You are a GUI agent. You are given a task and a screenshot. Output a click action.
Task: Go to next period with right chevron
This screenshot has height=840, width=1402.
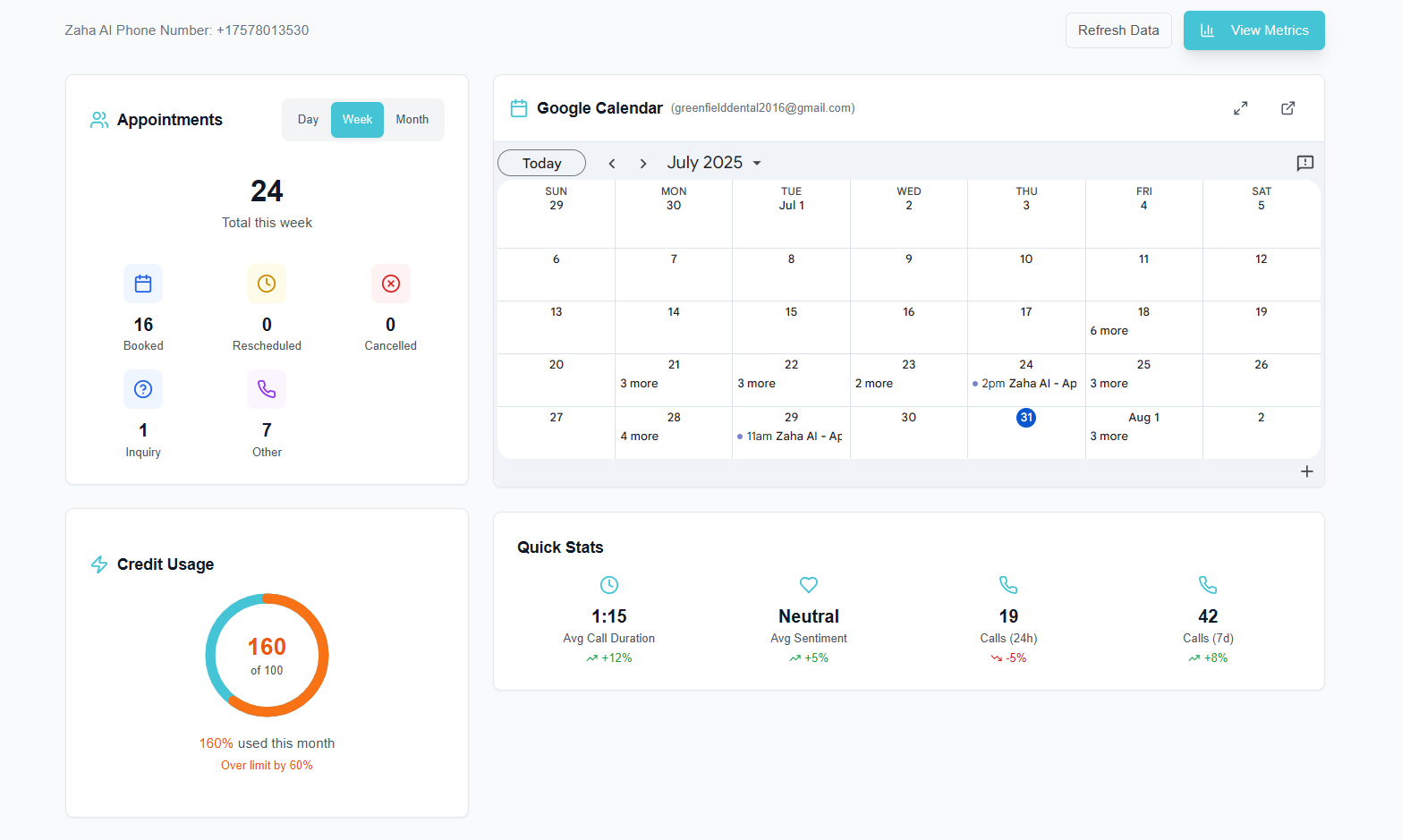(x=643, y=163)
